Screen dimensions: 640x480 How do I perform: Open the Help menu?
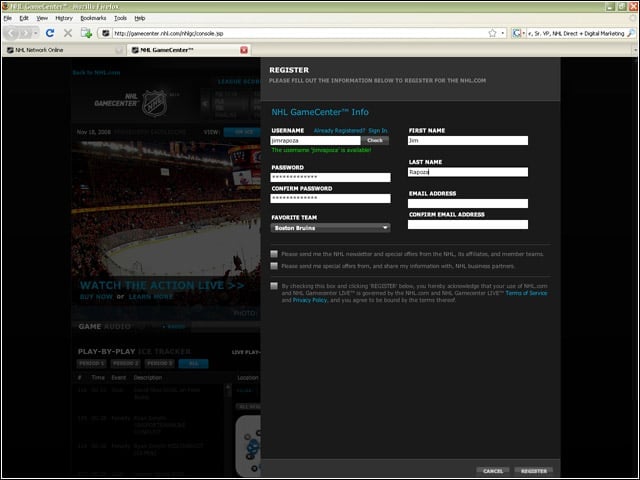(x=140, y=18)
